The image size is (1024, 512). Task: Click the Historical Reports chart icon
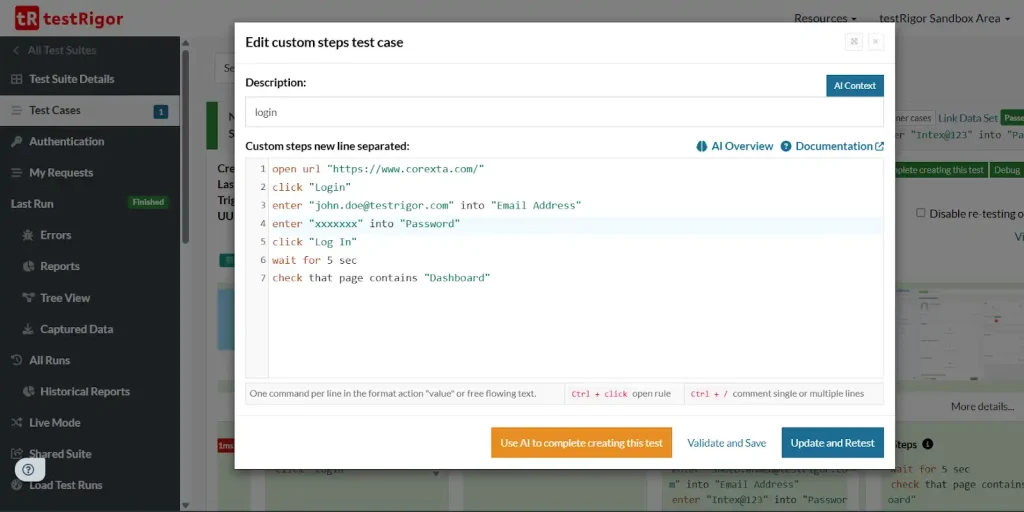[x=28, y=392]
